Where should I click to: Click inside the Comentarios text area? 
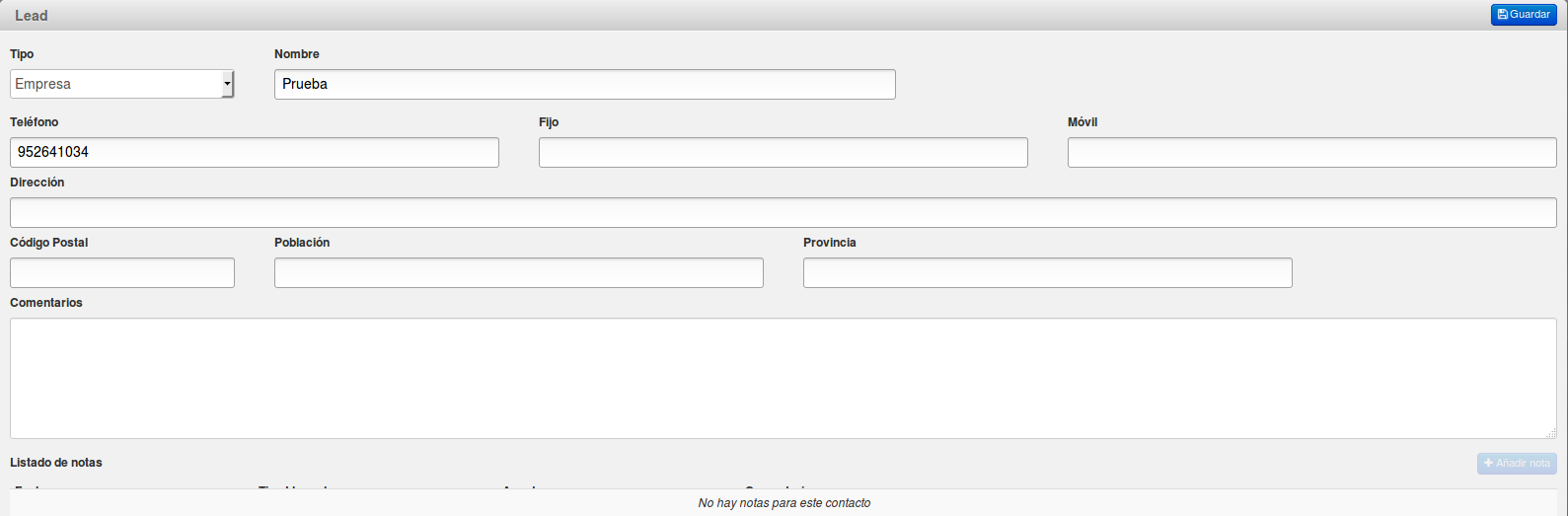click(x=783, y=378)
